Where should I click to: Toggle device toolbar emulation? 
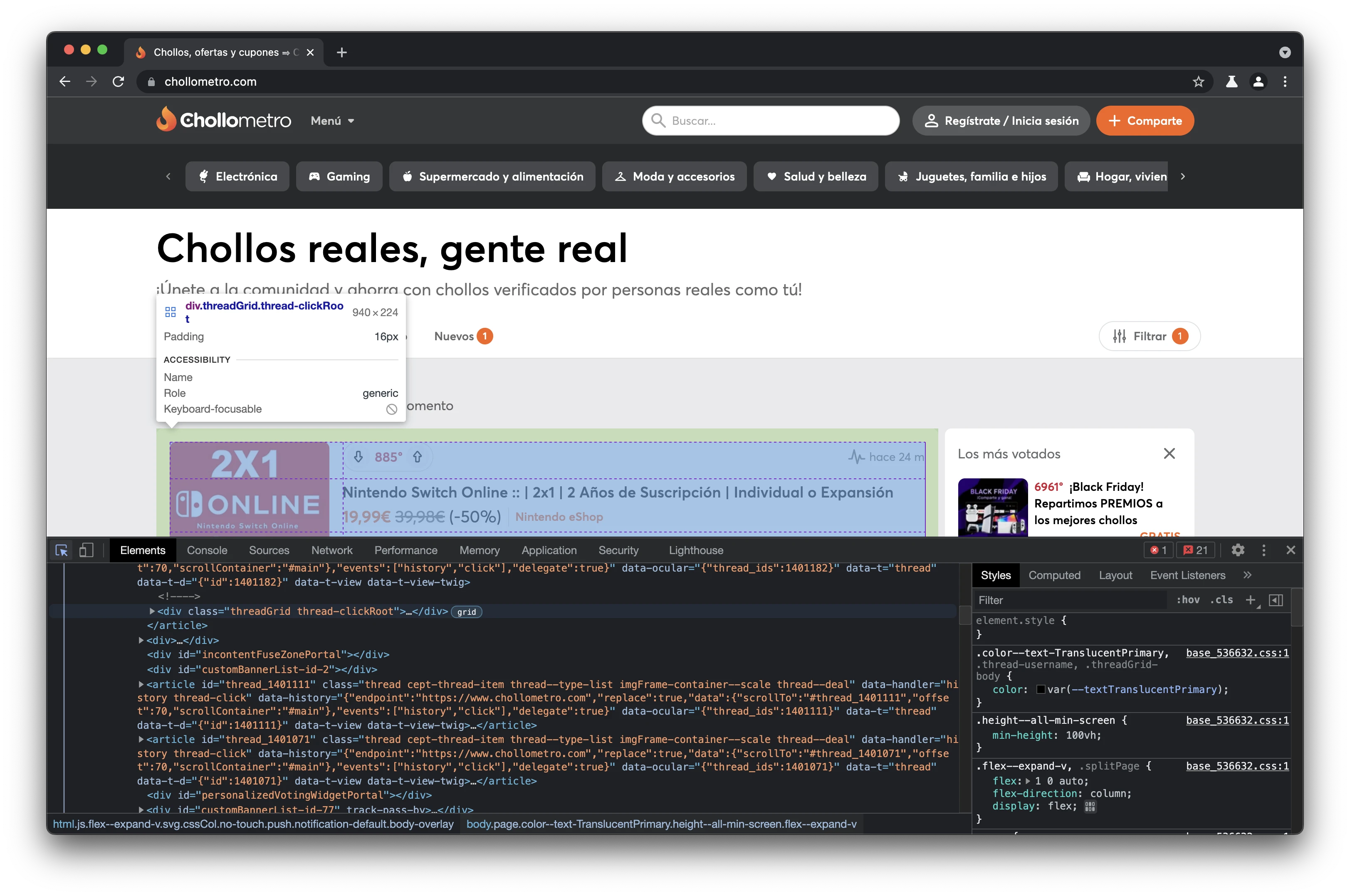tap(86, 550)
